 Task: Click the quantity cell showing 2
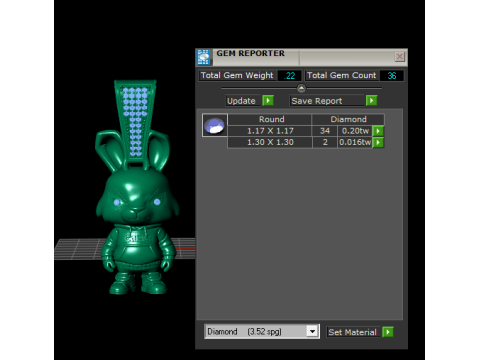pyautogui.click(x=325, y=142)
